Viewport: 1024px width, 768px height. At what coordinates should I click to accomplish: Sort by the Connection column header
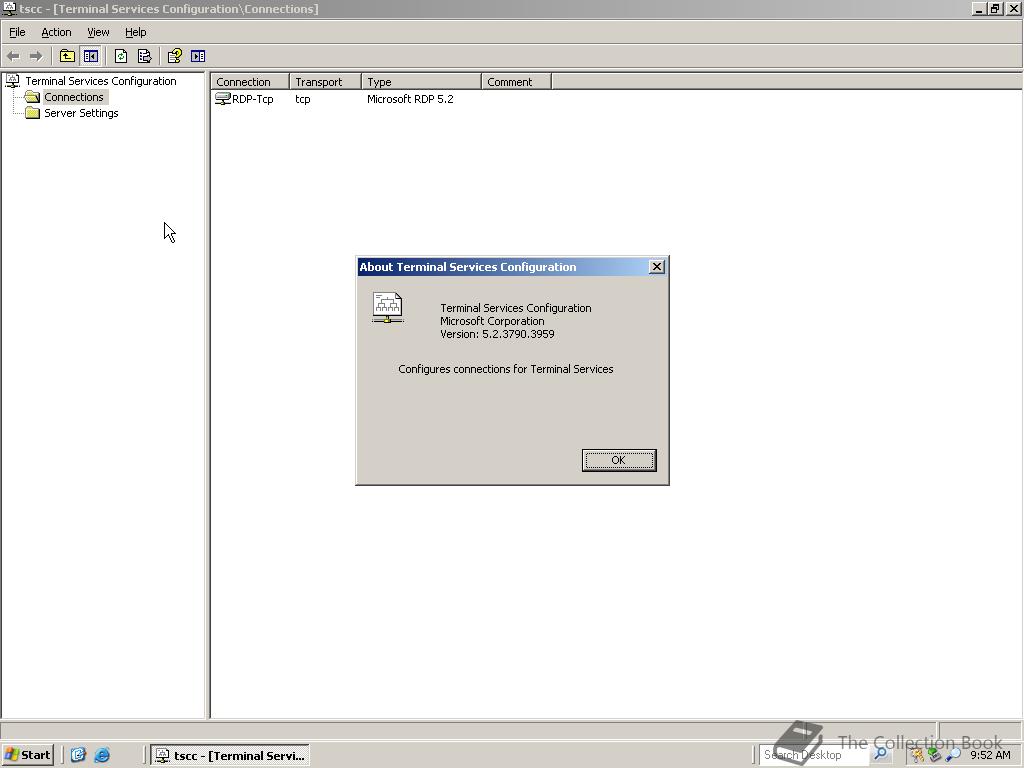pyautogui.click(x=249, y=82)
